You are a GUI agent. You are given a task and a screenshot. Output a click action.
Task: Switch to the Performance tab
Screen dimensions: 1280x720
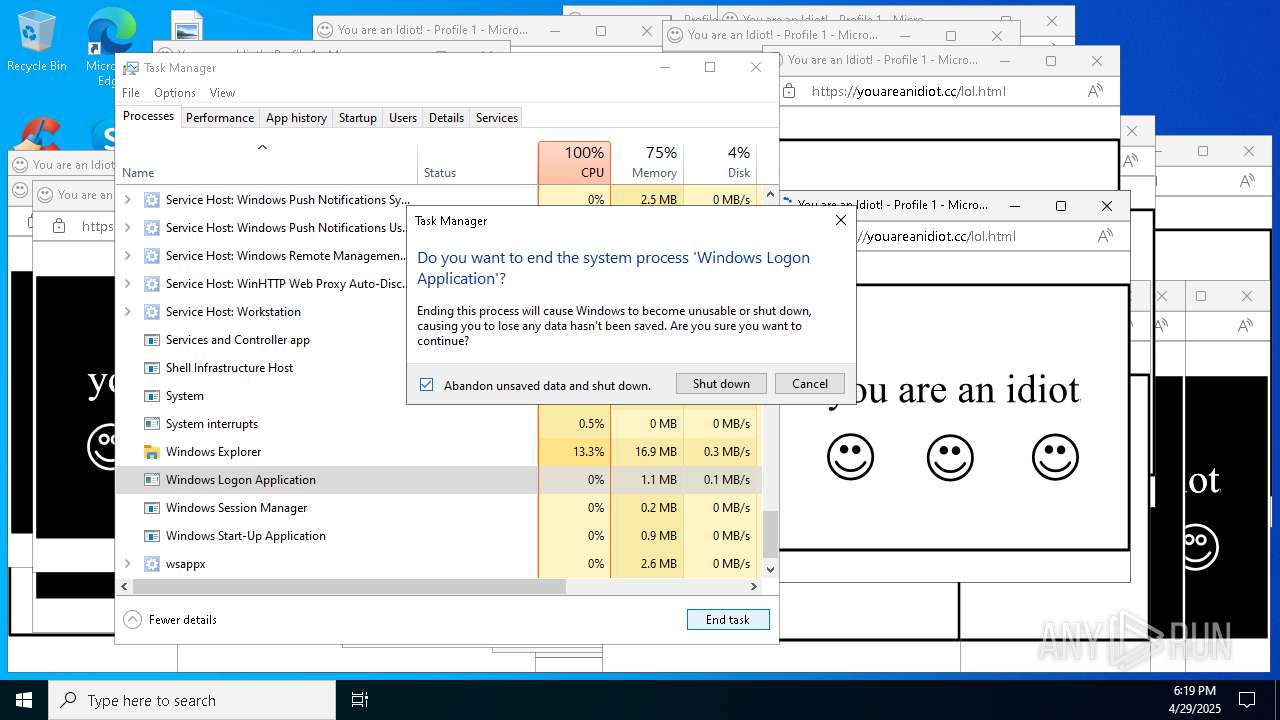(220, 118)
